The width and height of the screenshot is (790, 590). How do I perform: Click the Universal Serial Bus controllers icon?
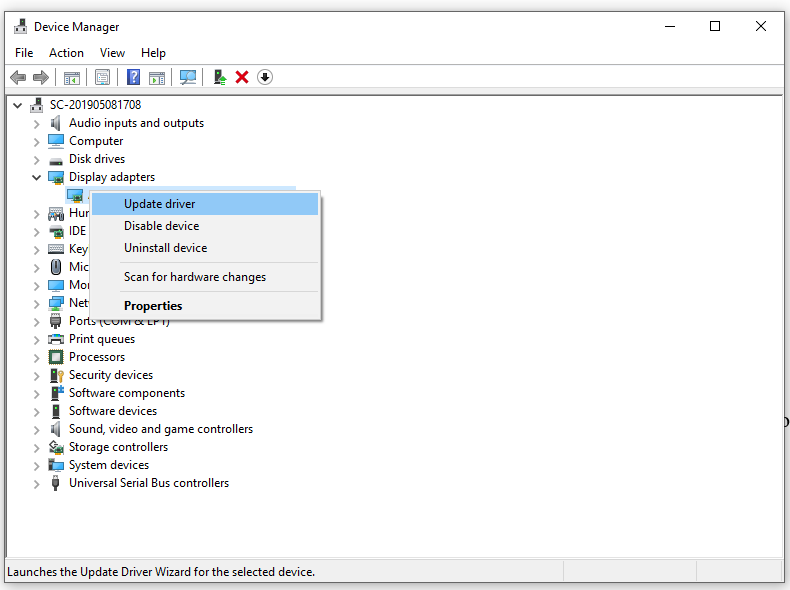point(55,483)
